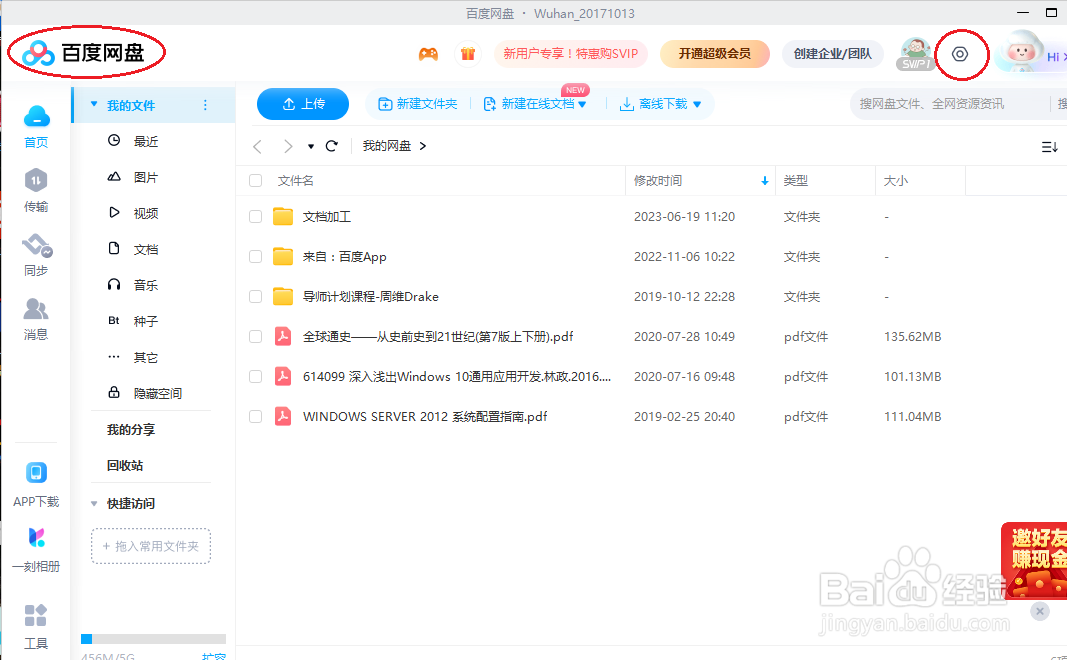This screenshot has width=1067, height=660.
Task: Check the 导师计划课程 row checkbox
Action: click(x=255, y=297)
